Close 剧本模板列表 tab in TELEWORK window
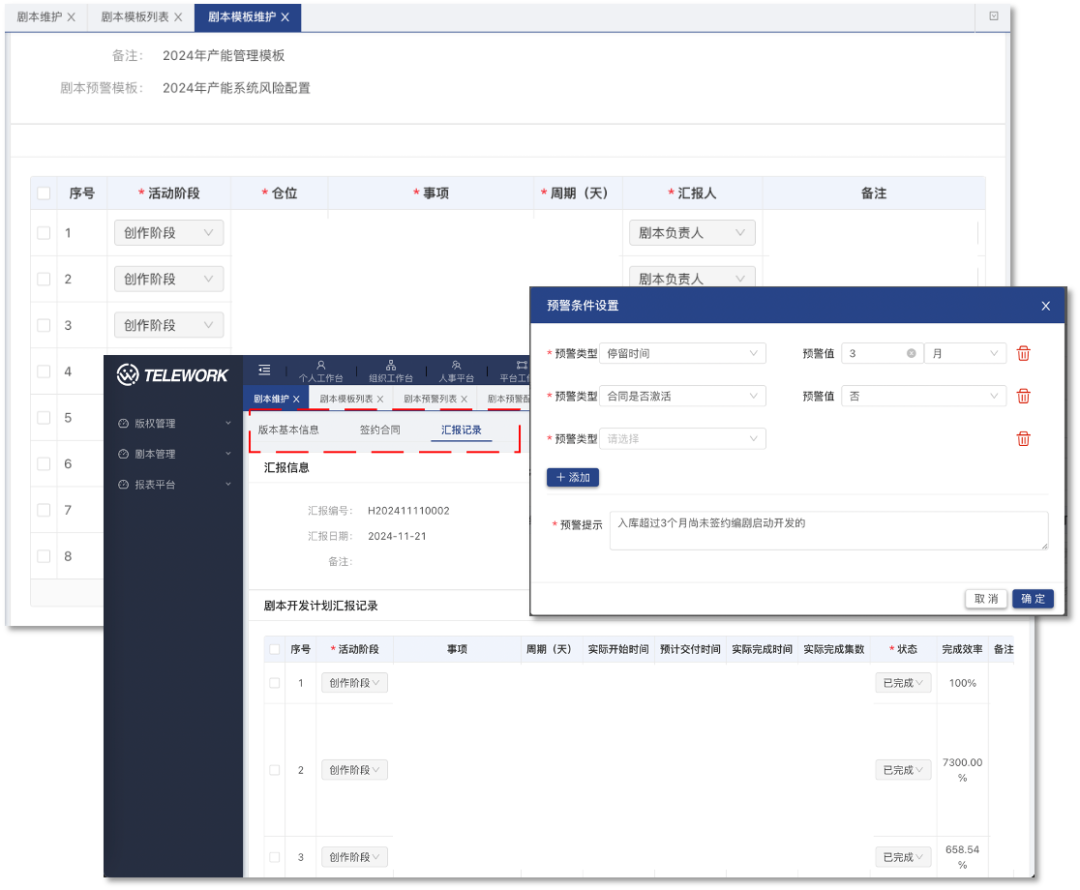 coord(380,399)
